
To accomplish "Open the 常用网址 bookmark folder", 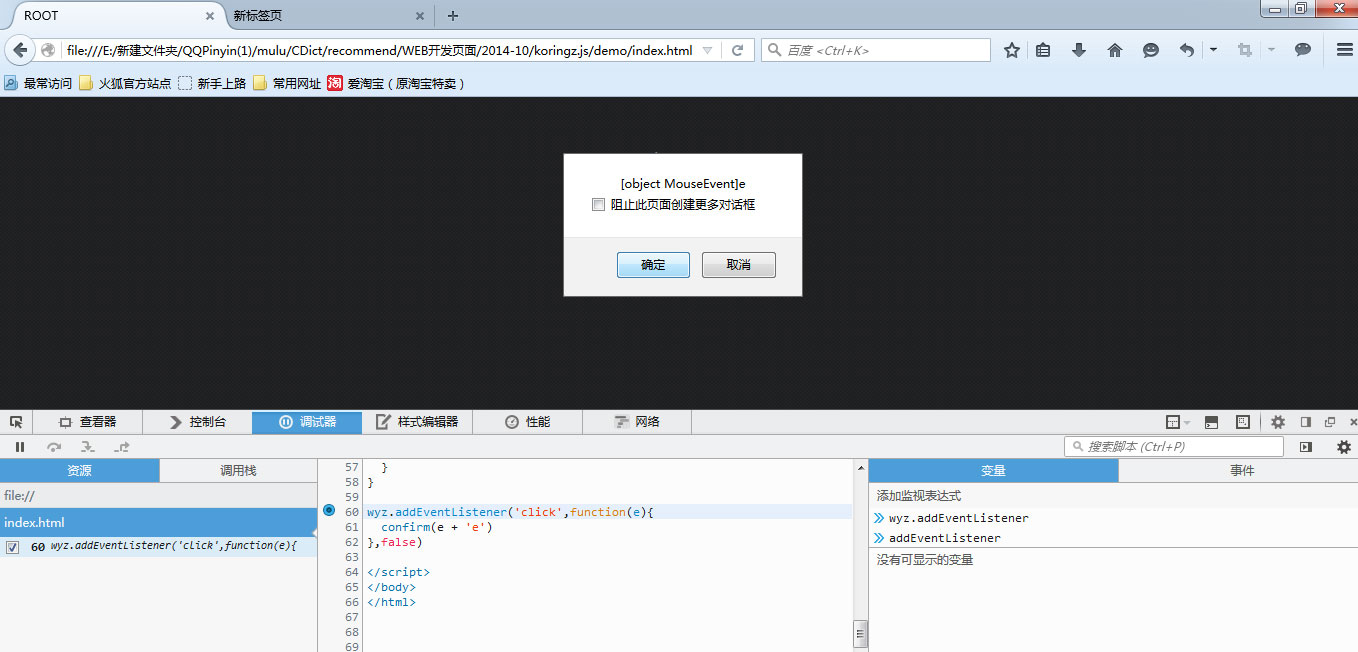I will [x=287, y=84].
